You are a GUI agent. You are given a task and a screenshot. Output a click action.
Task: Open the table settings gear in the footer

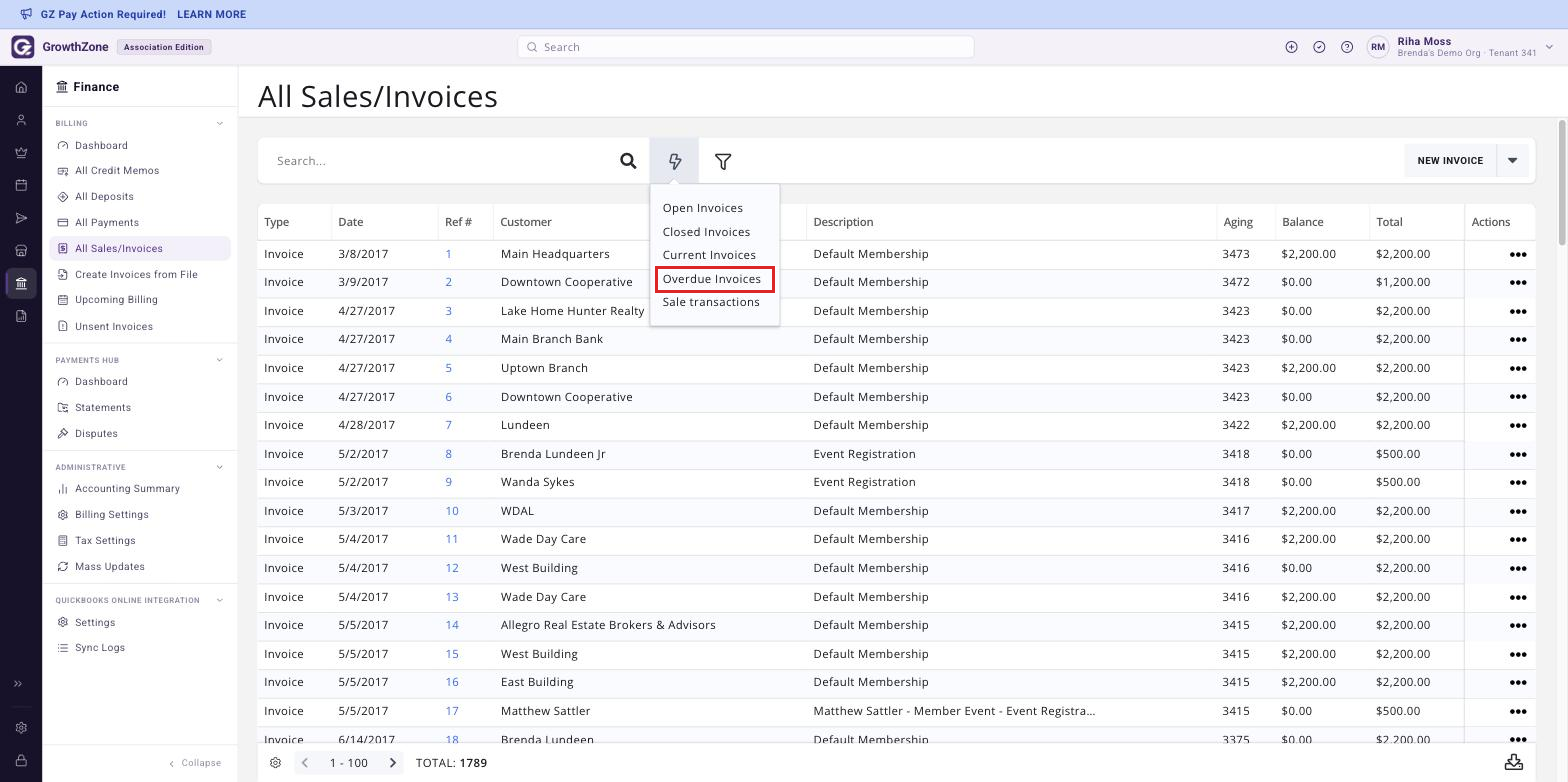point(275,763)
